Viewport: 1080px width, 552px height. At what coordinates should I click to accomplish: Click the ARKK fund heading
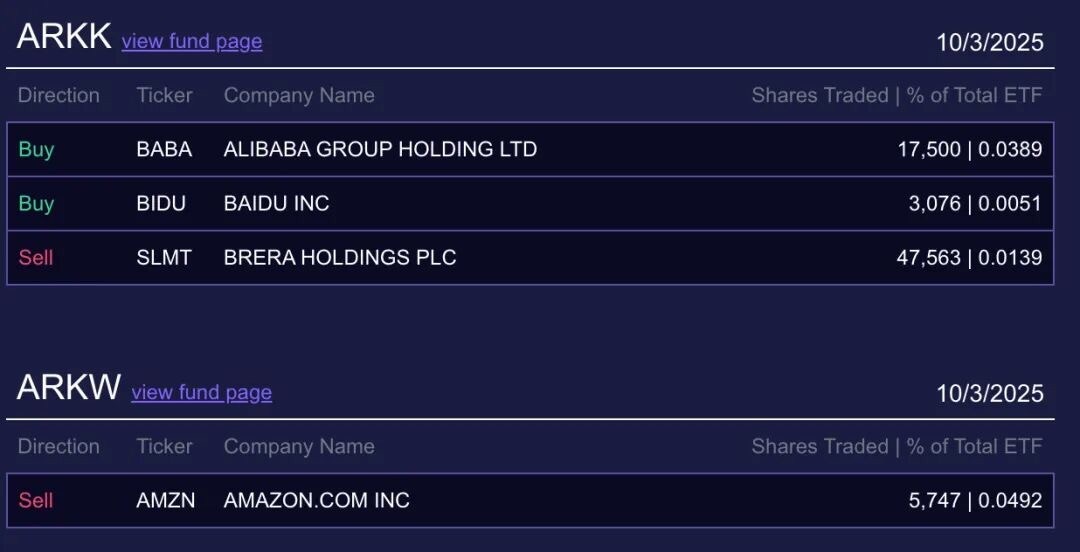coord(64,36)
